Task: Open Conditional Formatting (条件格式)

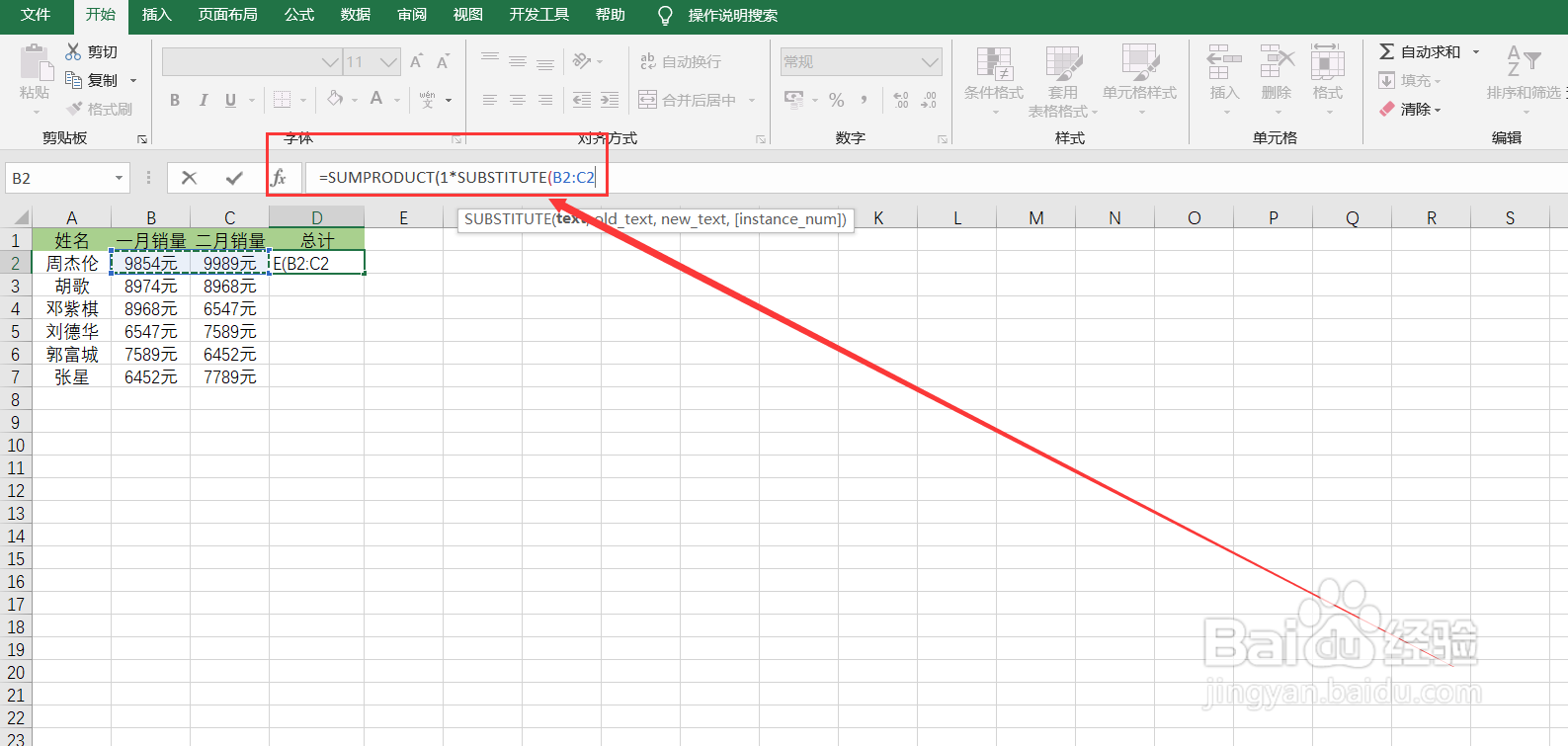Action: [x=994, y=80]
